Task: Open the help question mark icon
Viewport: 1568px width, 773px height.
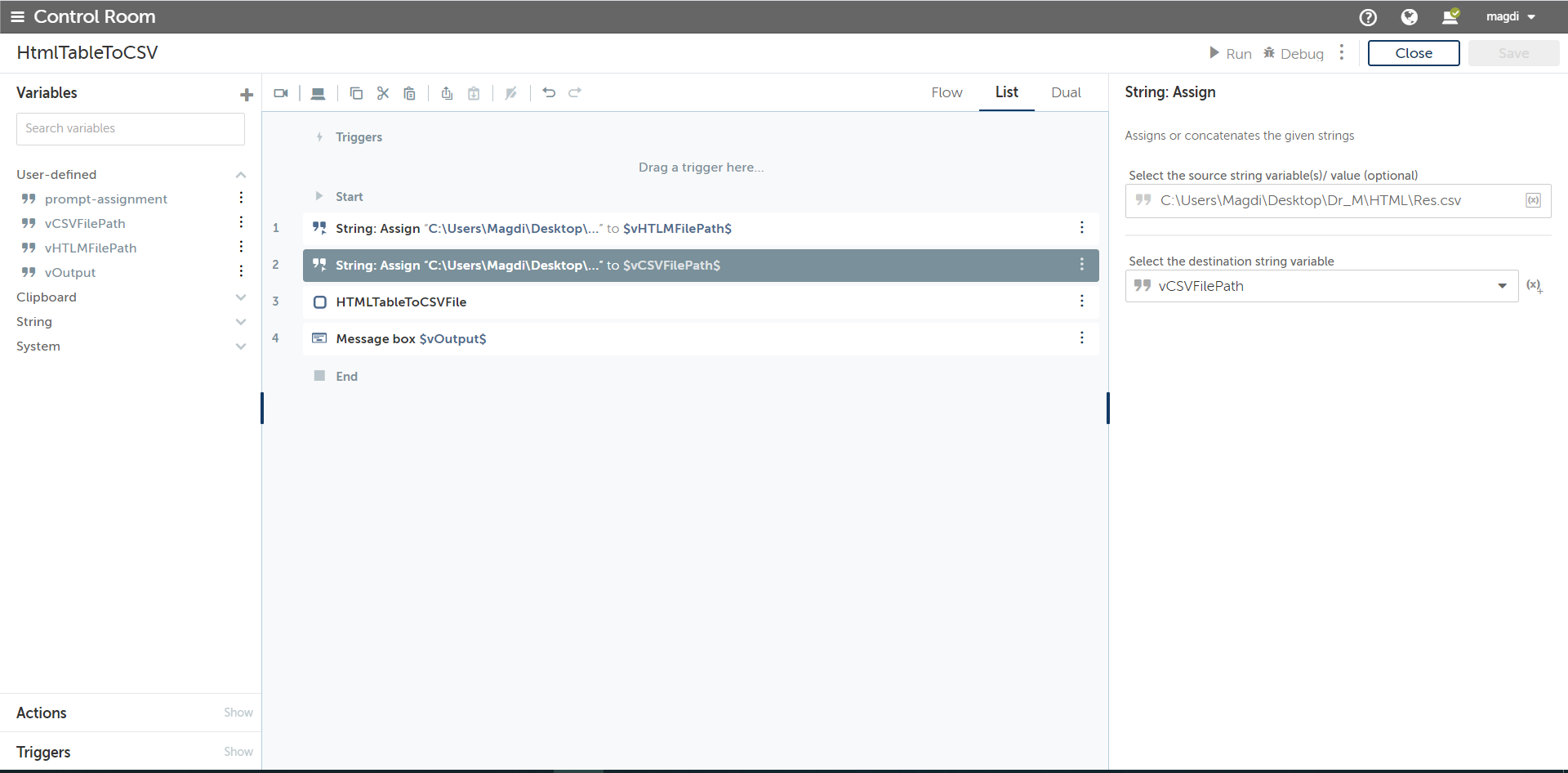Action: point(1368,17)
